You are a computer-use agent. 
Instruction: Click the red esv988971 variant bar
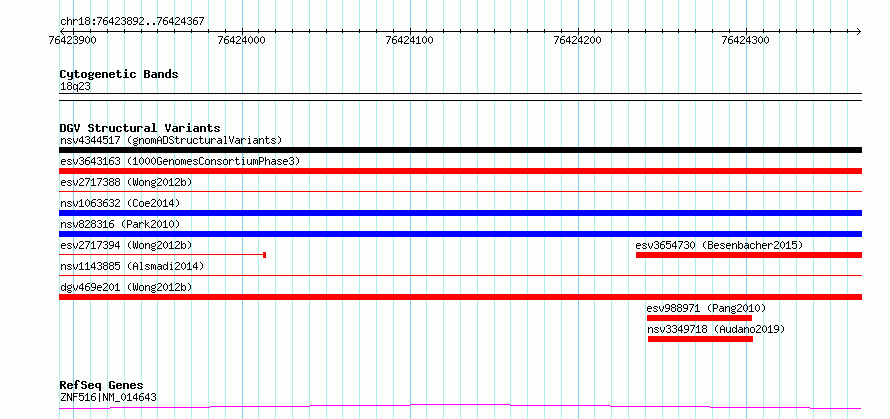coord(699,318)
